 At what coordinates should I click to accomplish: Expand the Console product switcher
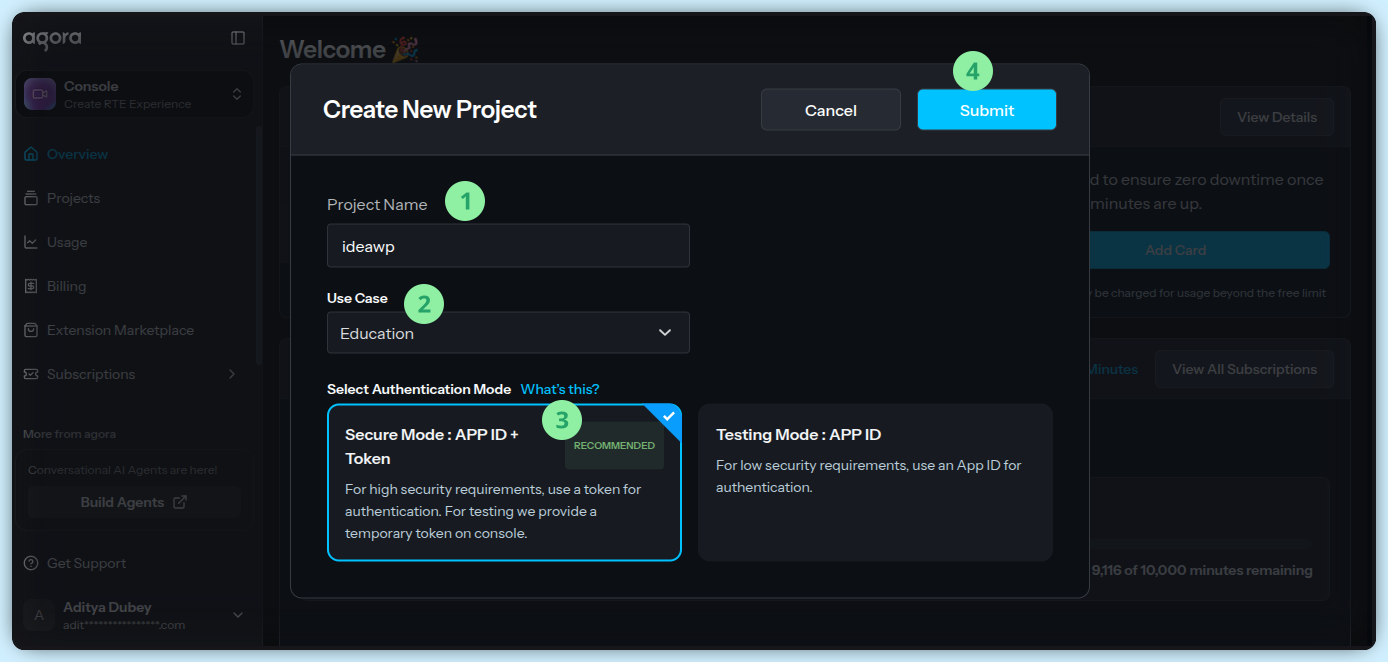pos(237,94)
